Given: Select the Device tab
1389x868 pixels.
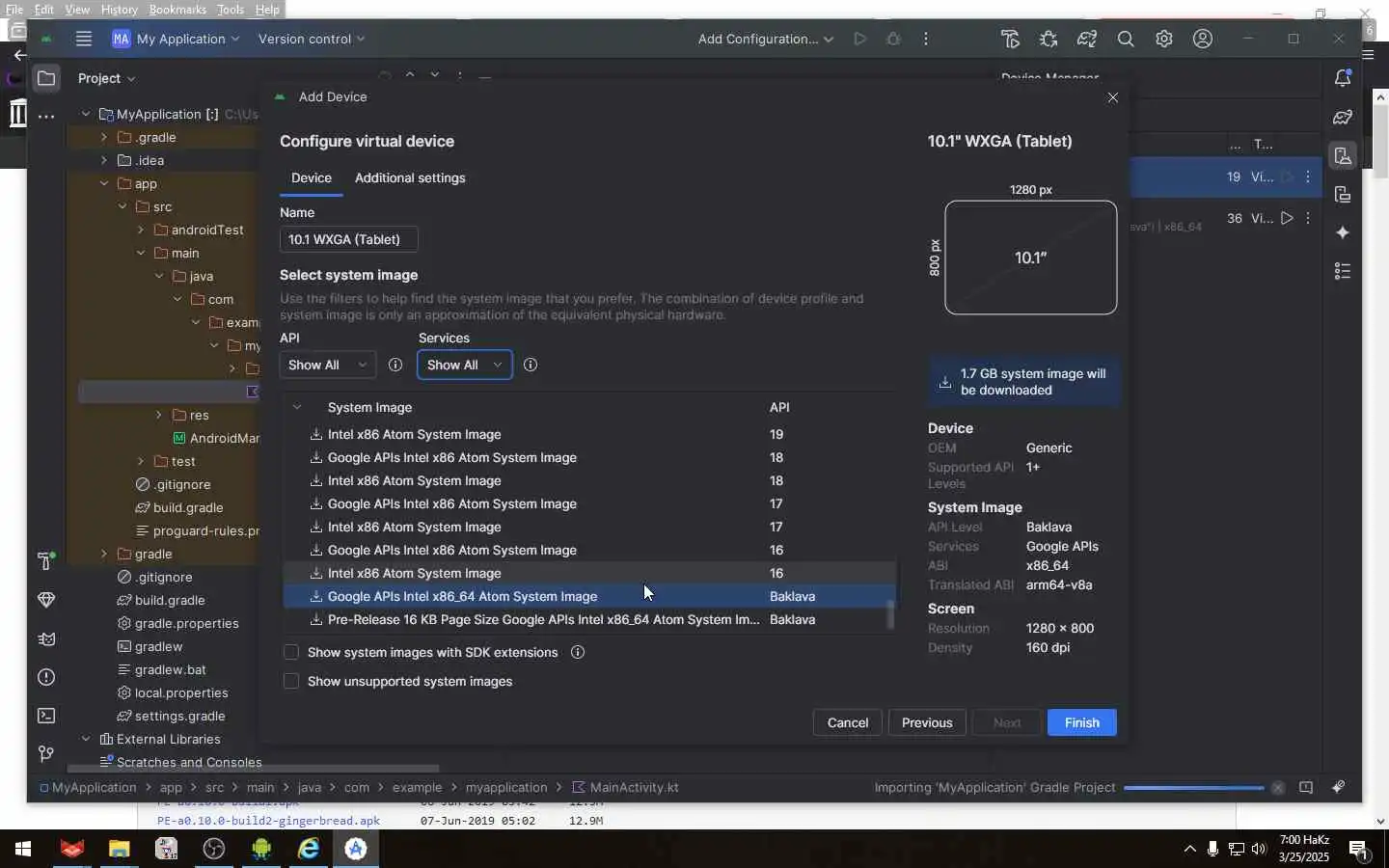Looking at the screenshot, I should (x=312, y=177).
